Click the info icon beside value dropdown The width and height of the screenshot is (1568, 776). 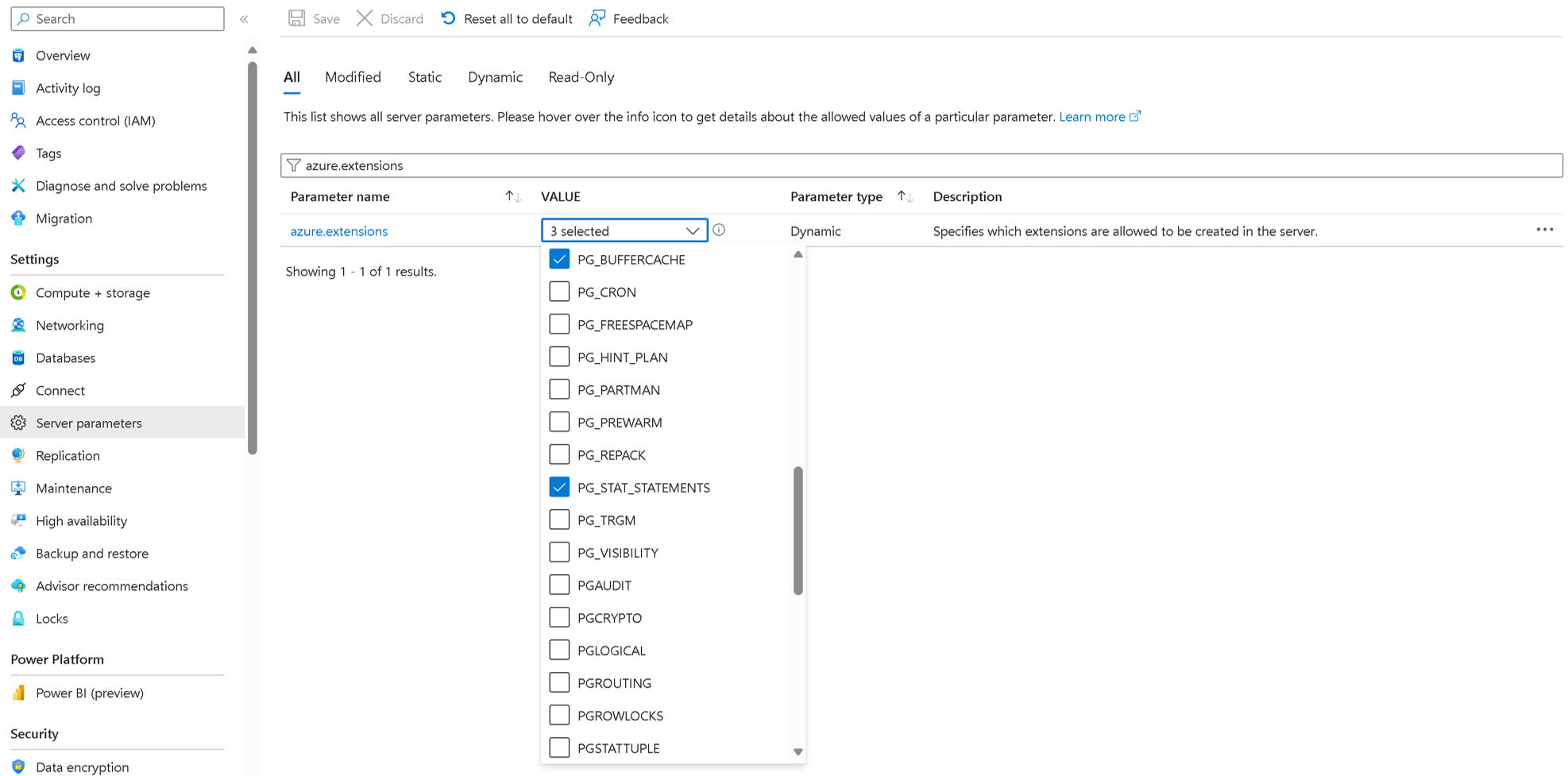(719, 230)
